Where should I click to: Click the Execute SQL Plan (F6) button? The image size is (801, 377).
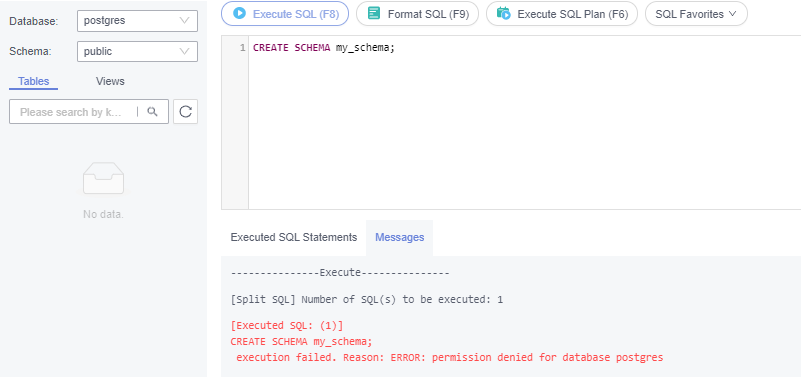point(562,13)
